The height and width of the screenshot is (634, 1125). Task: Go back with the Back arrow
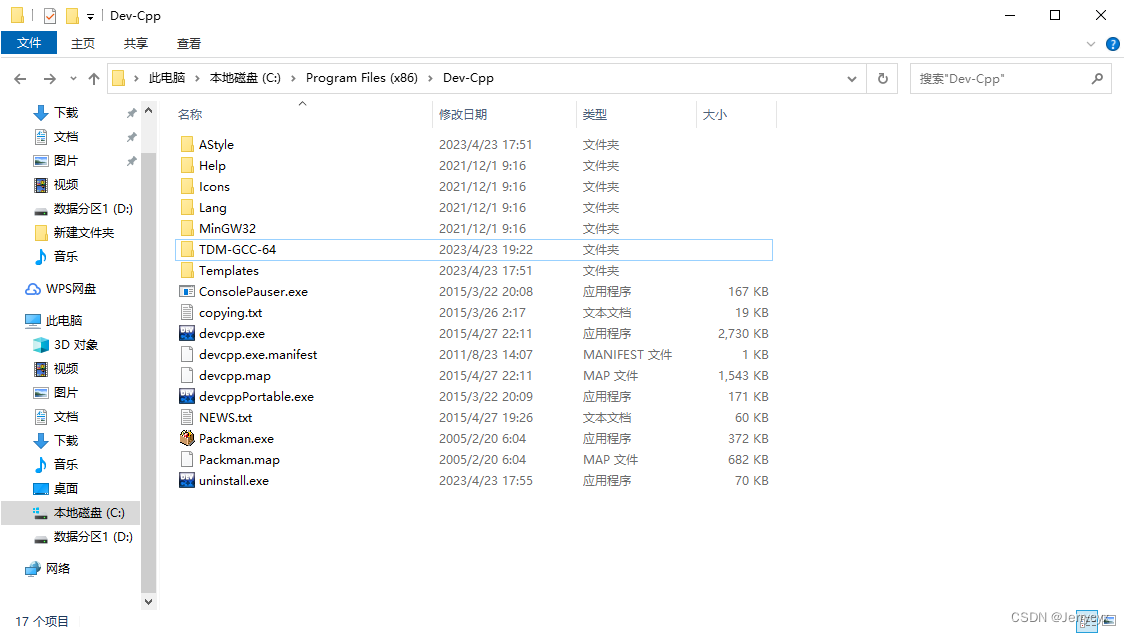(x=20, y=79)
